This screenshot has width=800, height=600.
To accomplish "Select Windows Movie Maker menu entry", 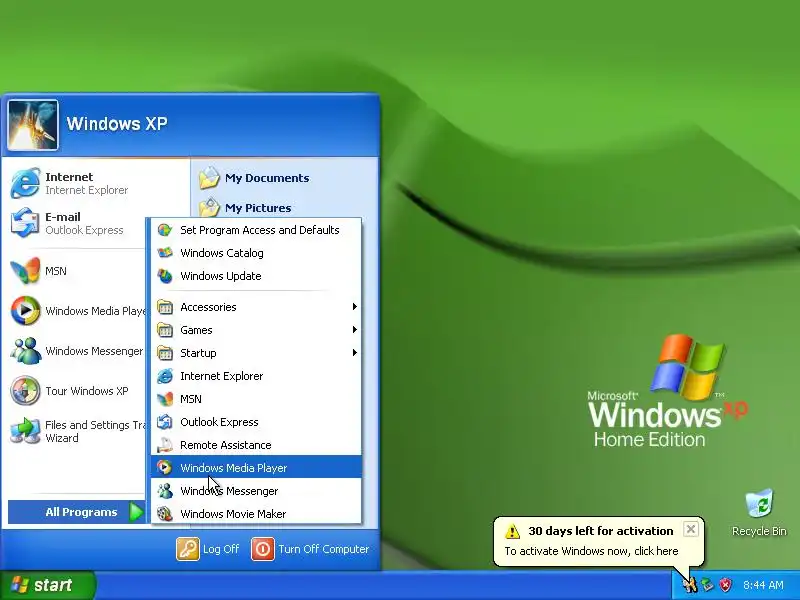I will point(256,514).
